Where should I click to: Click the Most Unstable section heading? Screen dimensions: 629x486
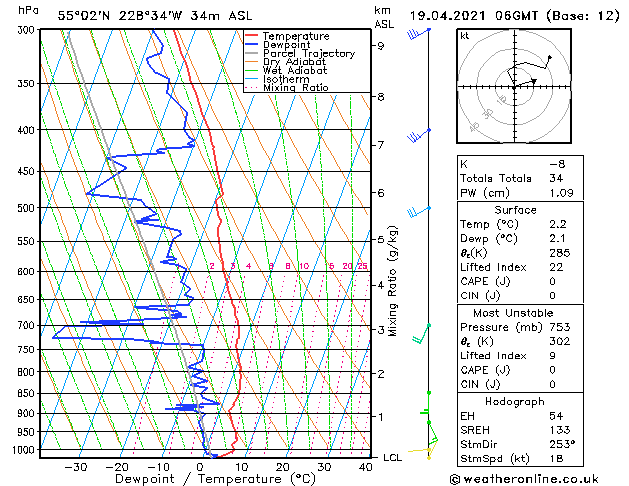[x=513, y=313]
